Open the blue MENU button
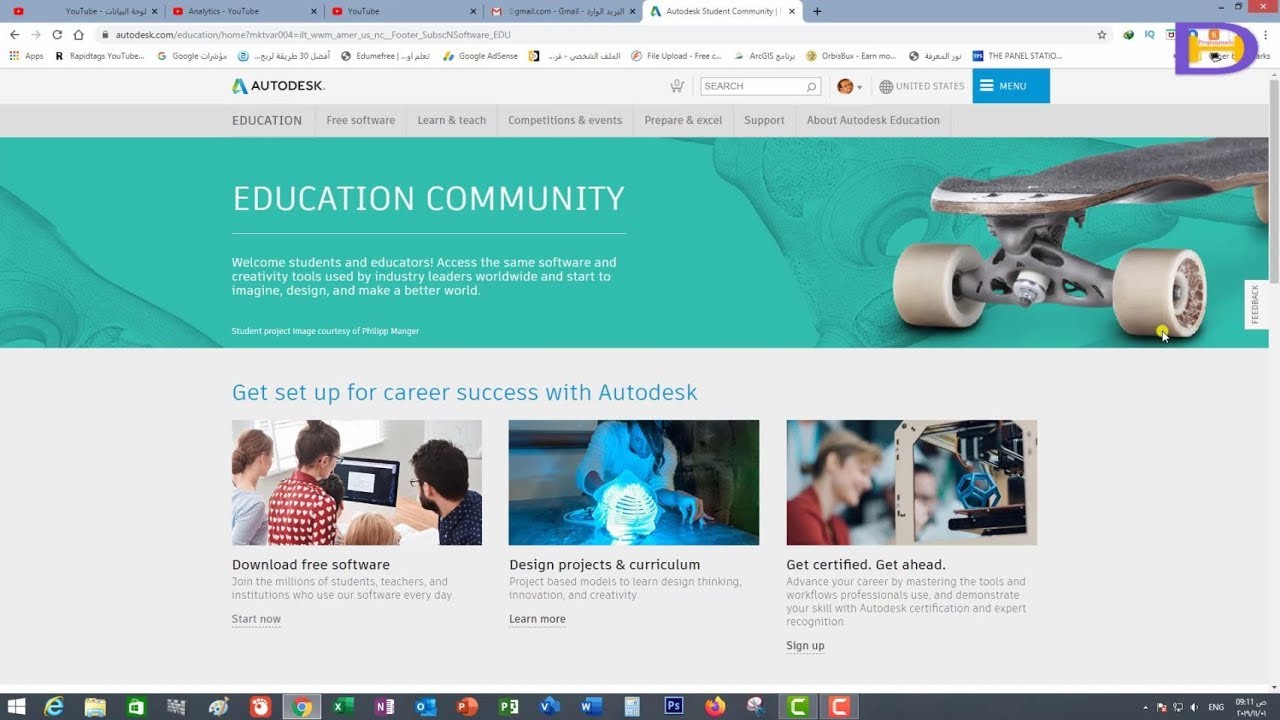The image size is (1280, 720). pyautogui.click(x=1011, y=86)
